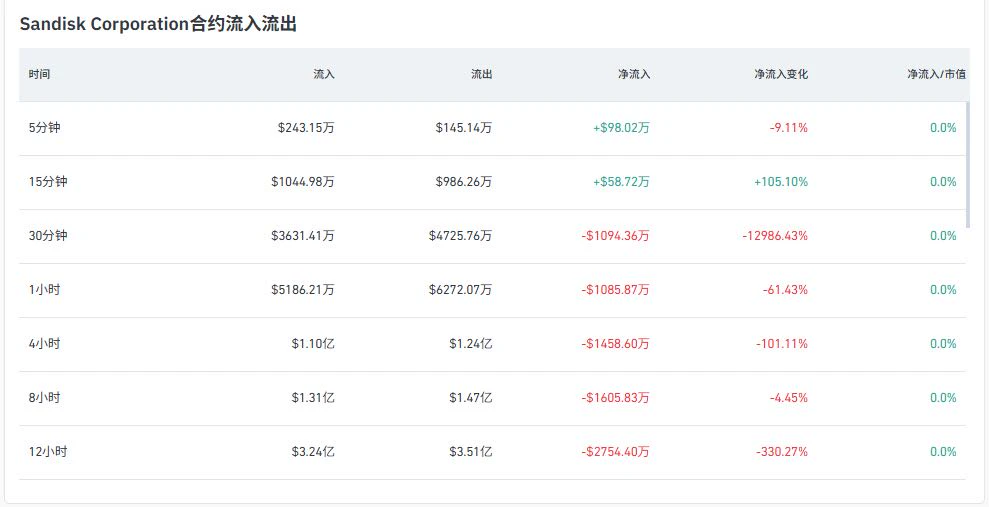Click net inflow change -101.11%
The height and width of the screenshot is (507, 989).
click(782, 344)
